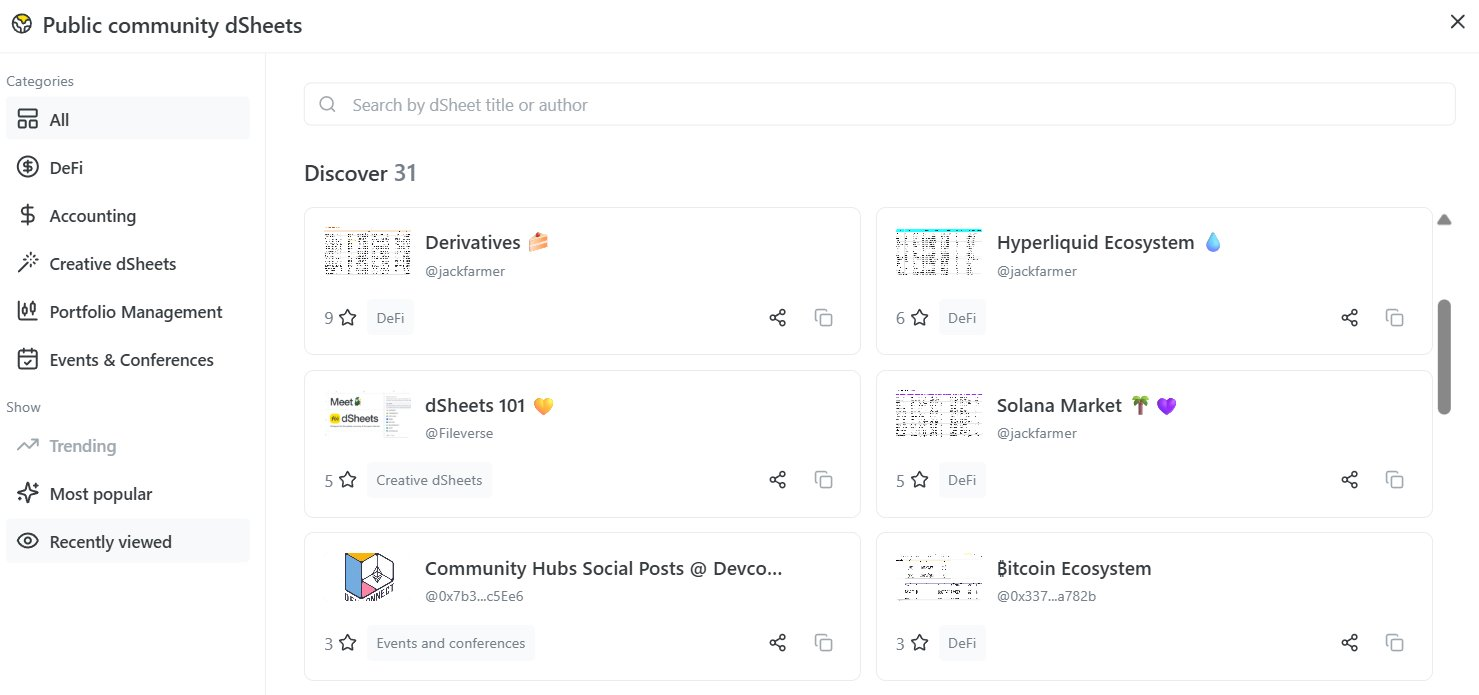The width and height of the screenshot is (1479, 695).
Task: Click the copy icon on Hyperliquid Ecosystem card
Action: 1394,318
